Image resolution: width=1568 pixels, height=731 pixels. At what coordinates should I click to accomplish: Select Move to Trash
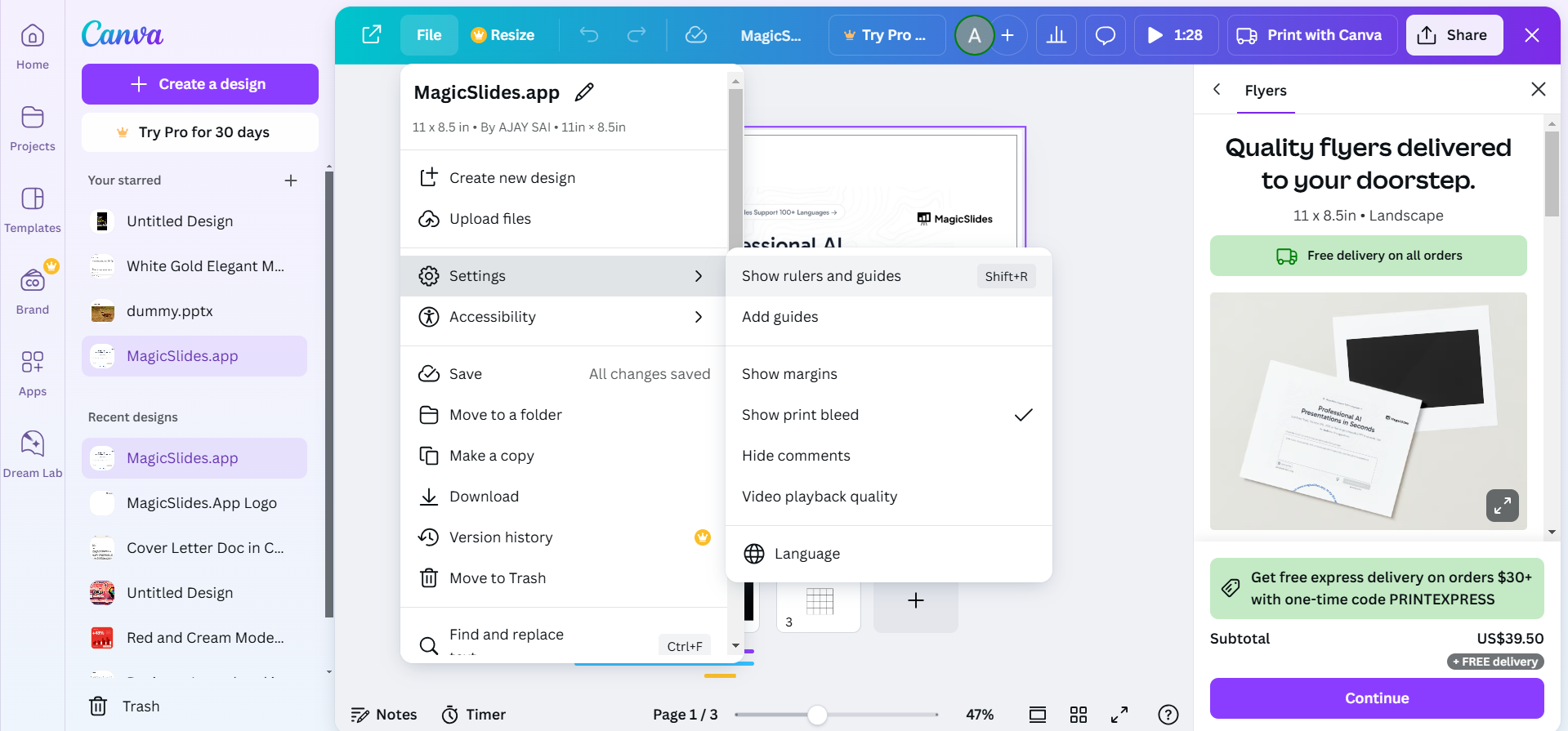(564, 578)
